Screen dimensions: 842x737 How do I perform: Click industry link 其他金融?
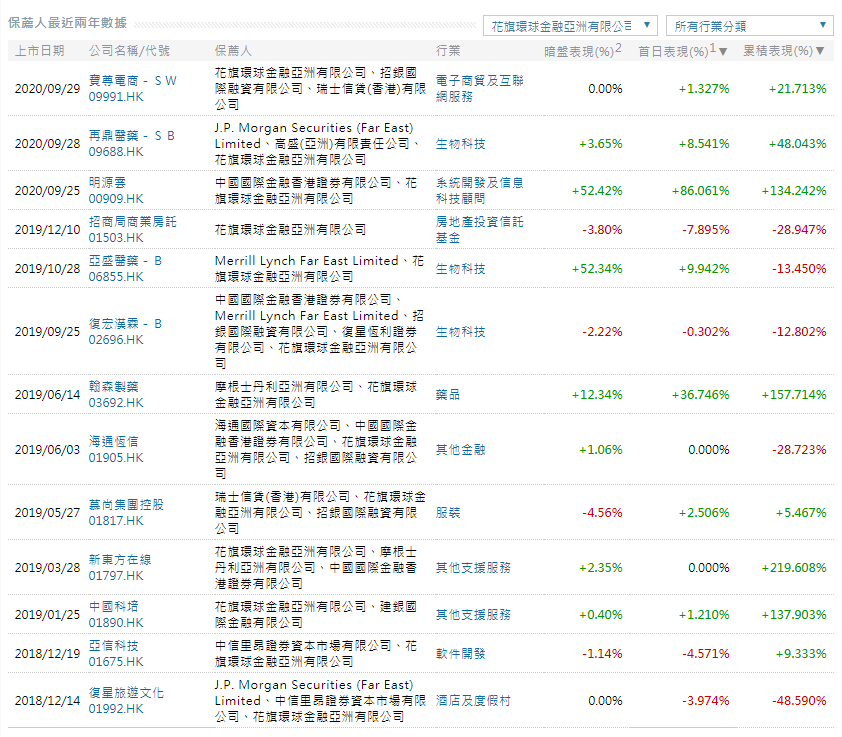(x=460, y=450)
